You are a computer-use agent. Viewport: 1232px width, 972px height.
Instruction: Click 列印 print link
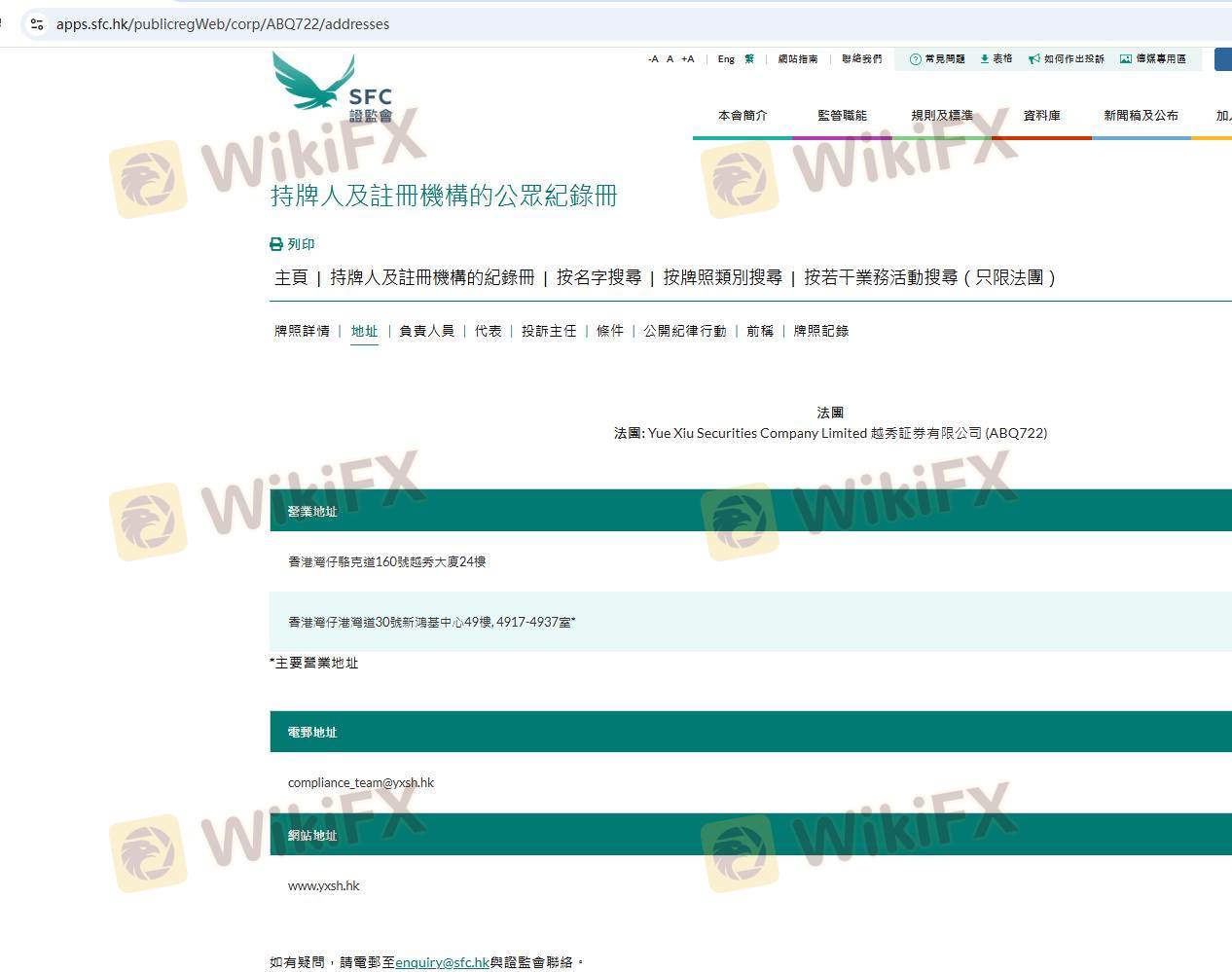[x=301, y=244]
